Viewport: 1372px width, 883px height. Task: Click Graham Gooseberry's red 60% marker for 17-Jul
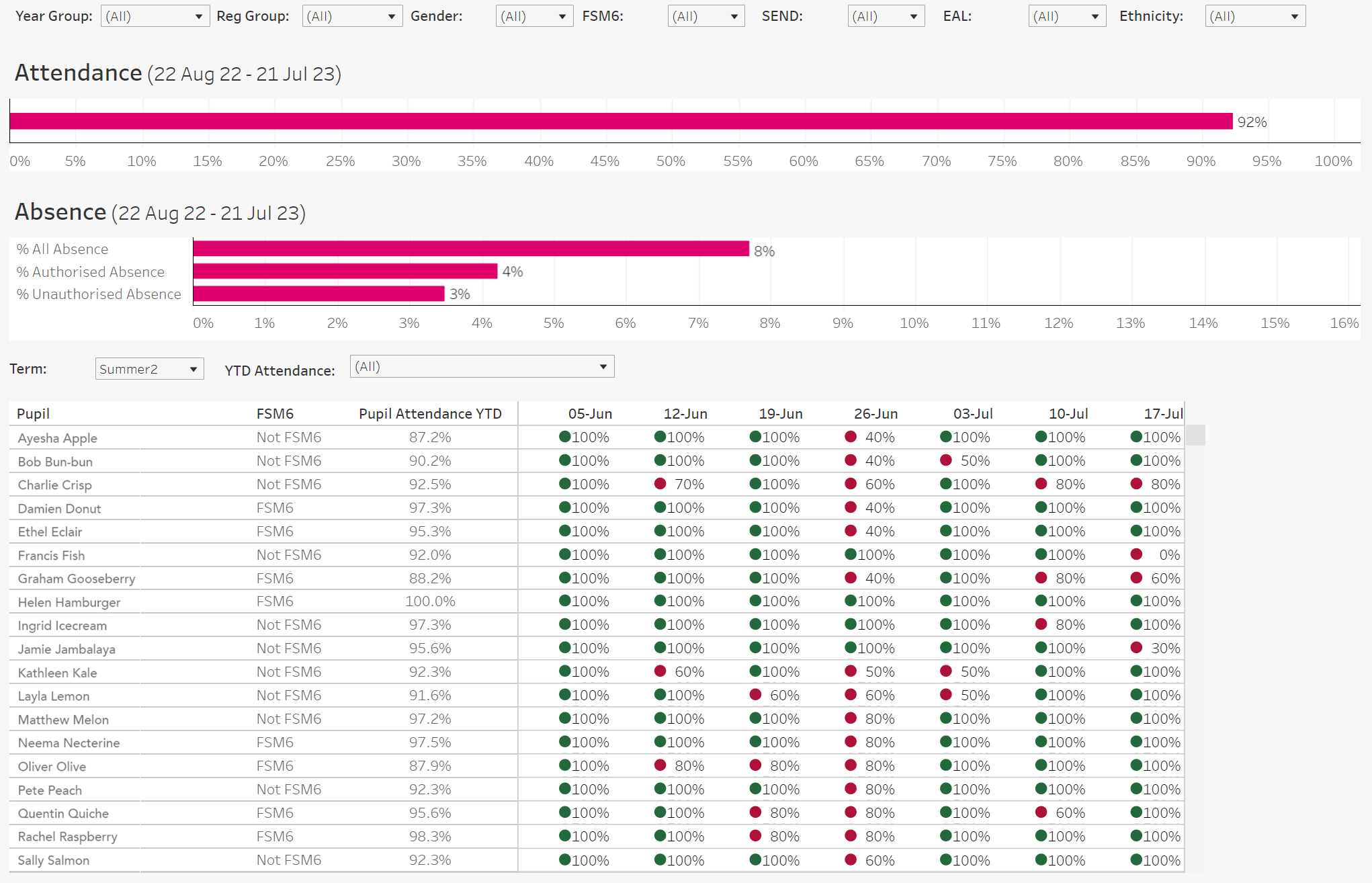[x=1136, y=577]
